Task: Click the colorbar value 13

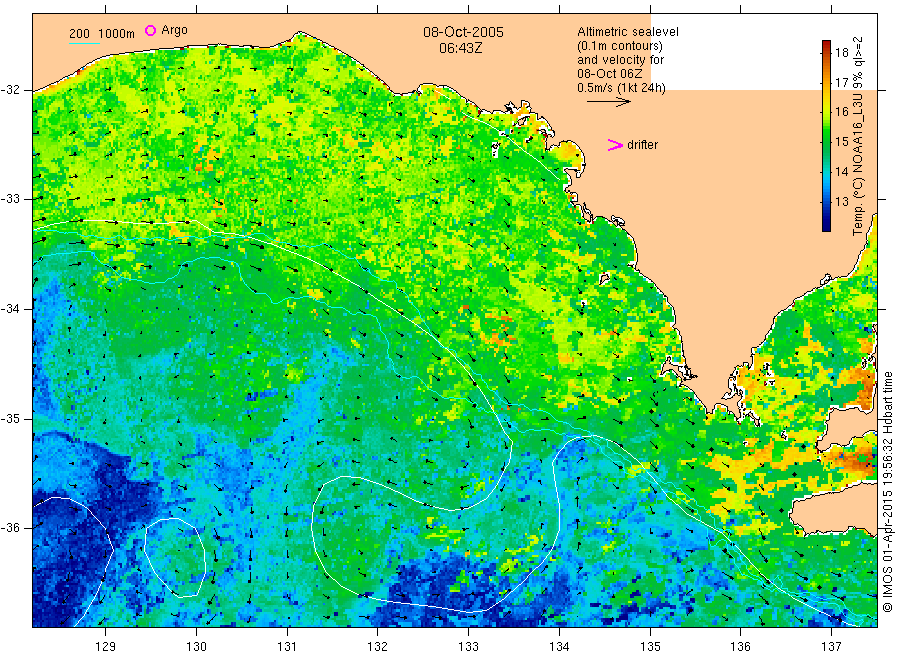Action: click(841, 201)
